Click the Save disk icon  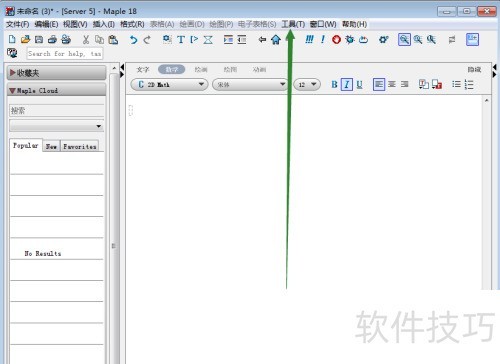click(x=39, y=40)
